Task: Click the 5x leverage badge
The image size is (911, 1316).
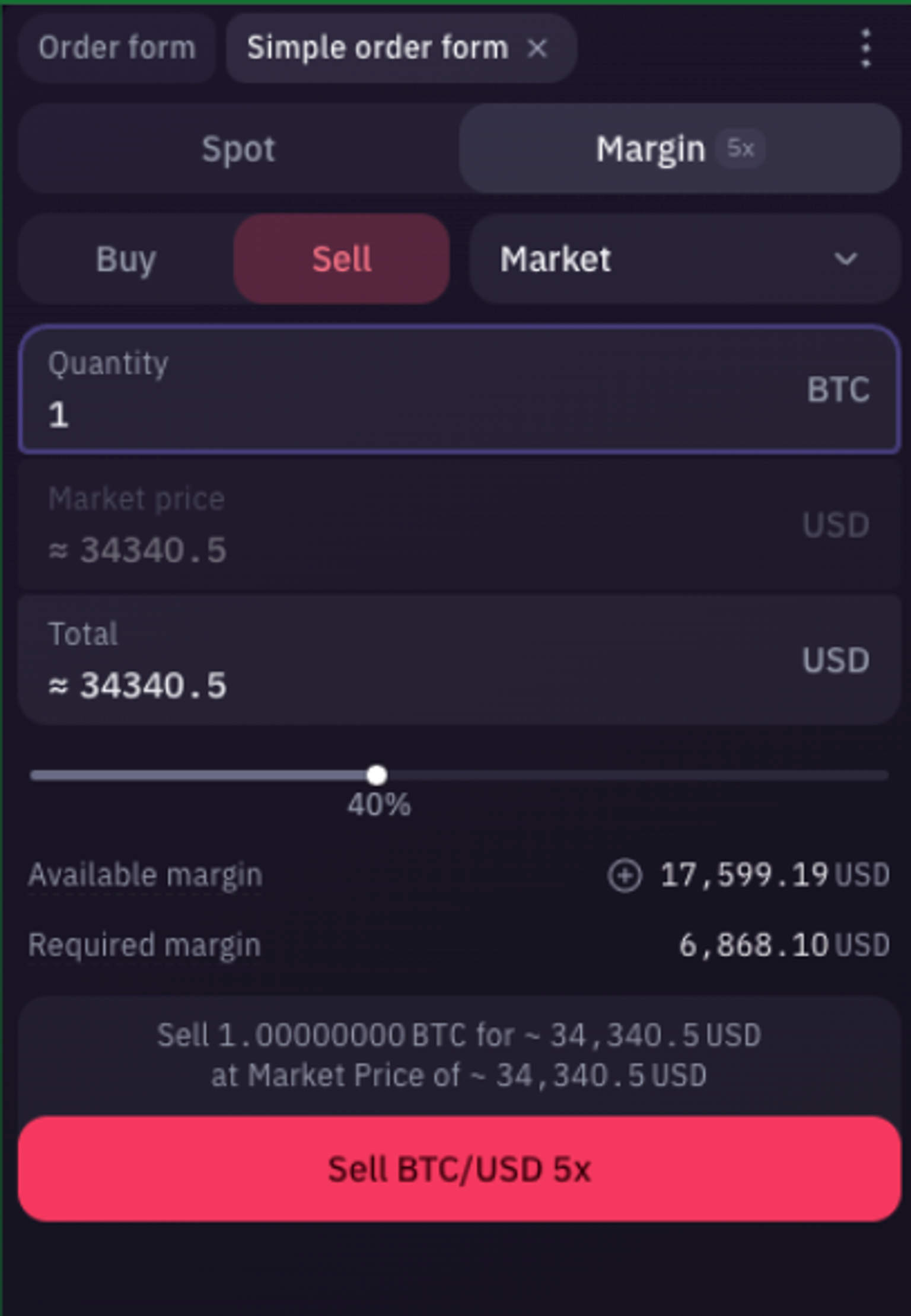Action: [x=740, y=148]
